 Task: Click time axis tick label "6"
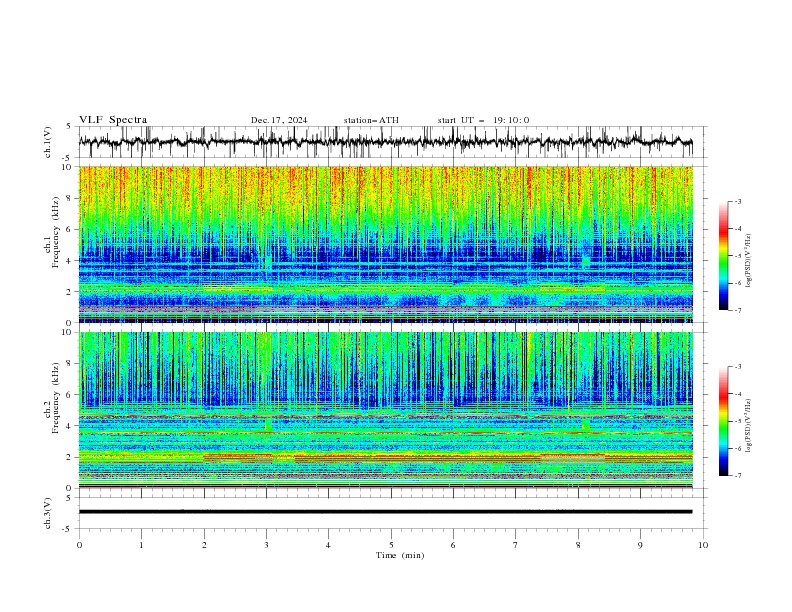coord(453,545)
